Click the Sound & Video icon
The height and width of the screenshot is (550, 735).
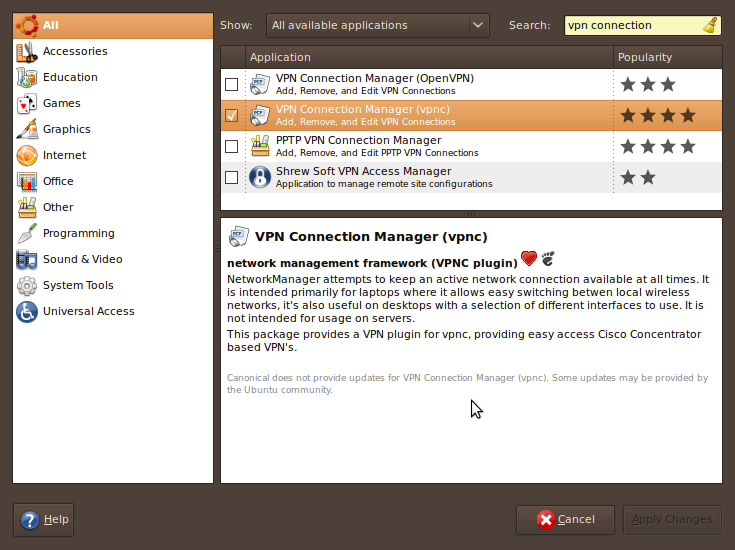(x=27, y=259)
